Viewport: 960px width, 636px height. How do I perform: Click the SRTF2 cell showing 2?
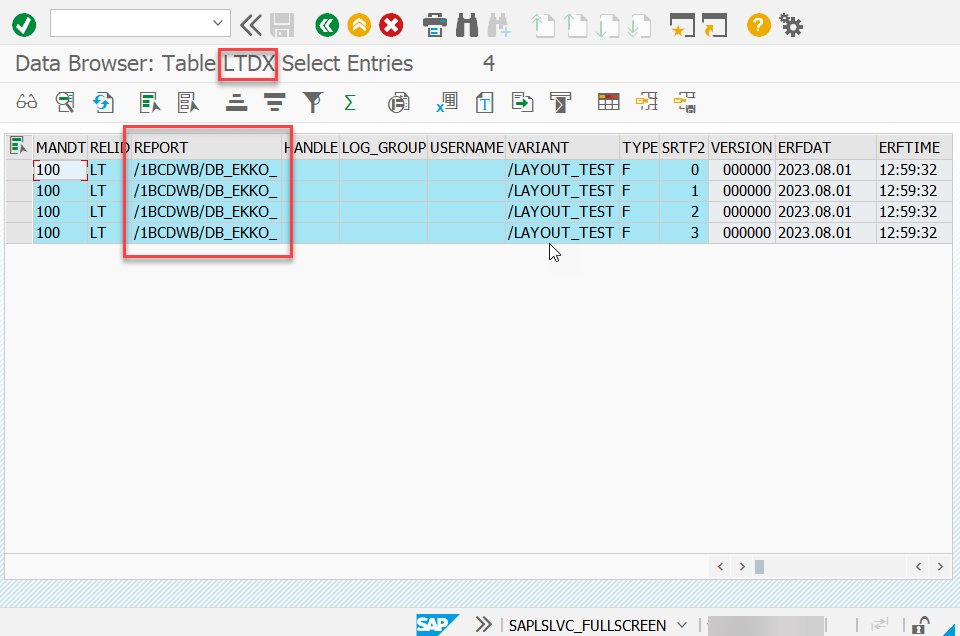click(684, 212)
